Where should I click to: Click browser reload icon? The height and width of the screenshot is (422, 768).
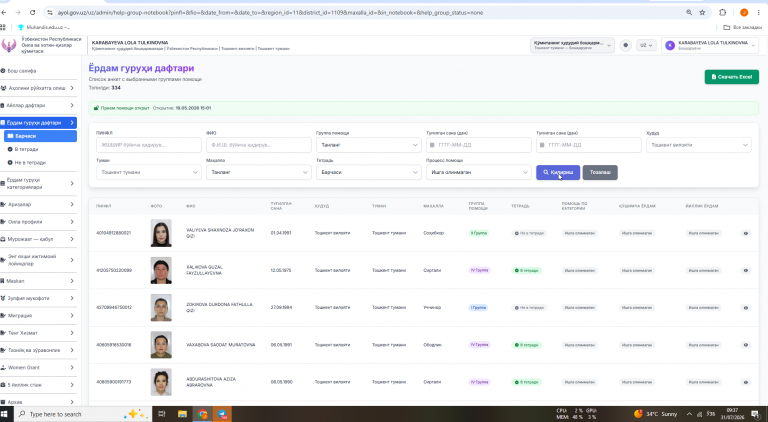tap(32, 12)
